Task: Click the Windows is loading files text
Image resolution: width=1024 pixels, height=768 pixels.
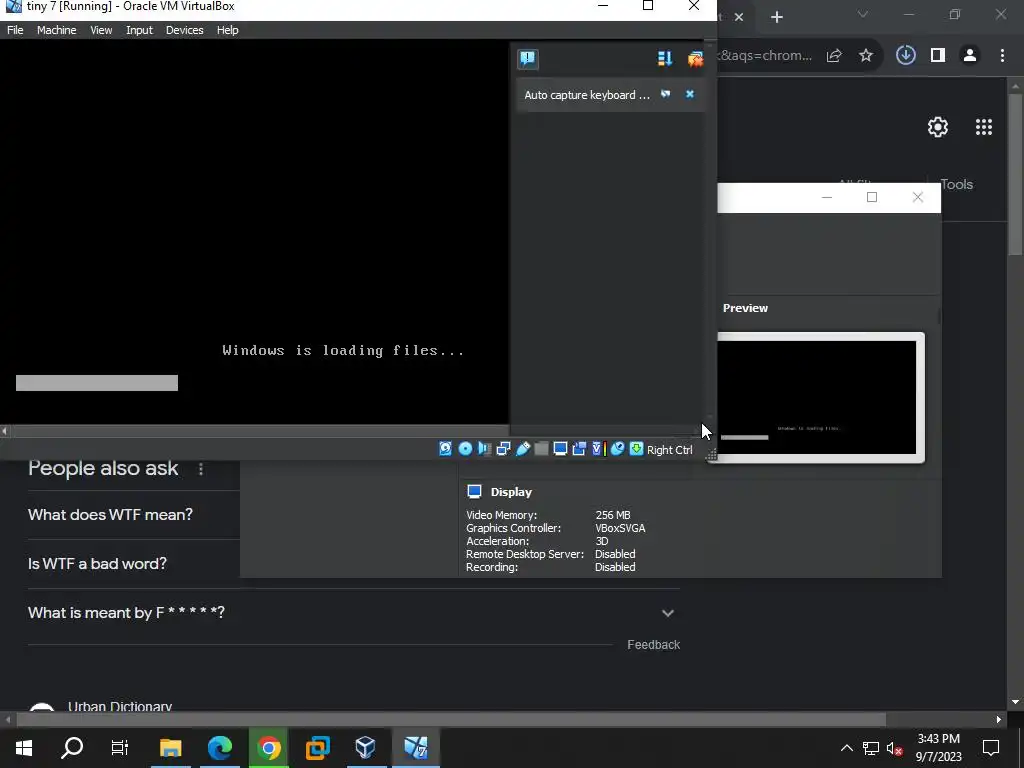Action: click(344, 351)
